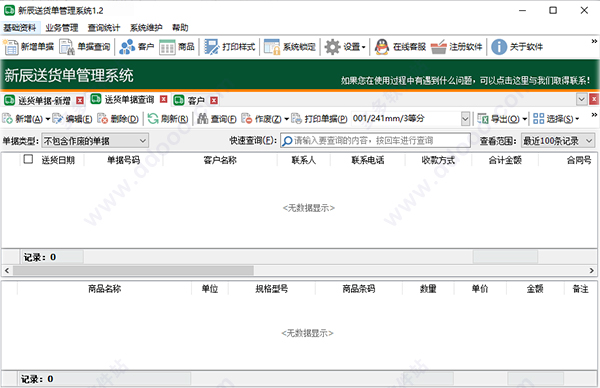Click 导出(O) export button
The width and height of the screenshot is (600, 388).
(x=499, y=119)
